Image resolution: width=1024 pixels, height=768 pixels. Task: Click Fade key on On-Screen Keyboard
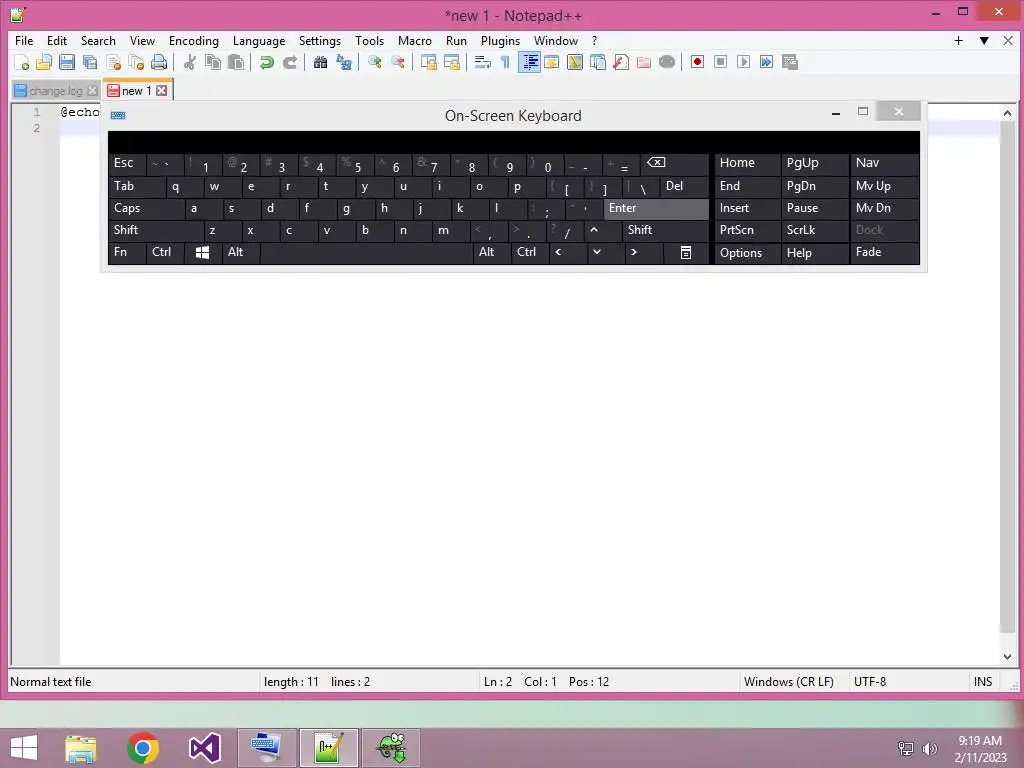tap(884, 252)
